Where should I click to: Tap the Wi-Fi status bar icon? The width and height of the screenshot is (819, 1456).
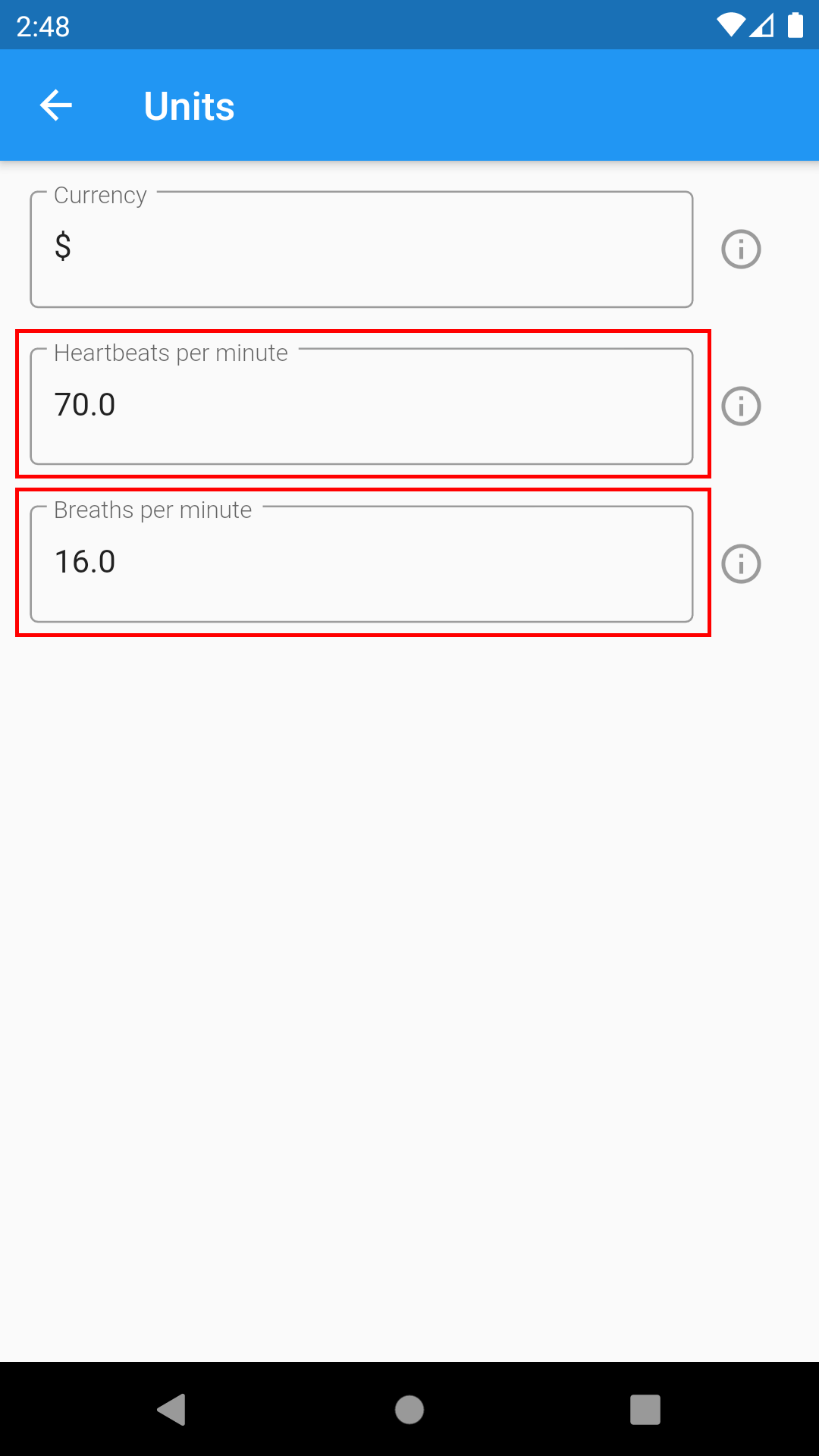pyautogui.click(x=730, y=25)
